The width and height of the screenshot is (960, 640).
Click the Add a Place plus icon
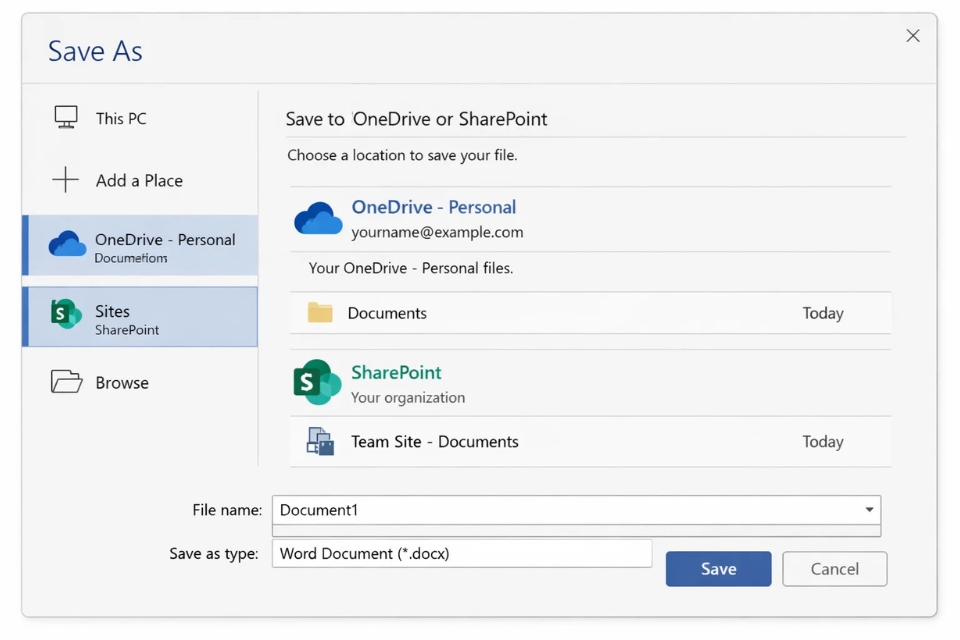(66, 180)
